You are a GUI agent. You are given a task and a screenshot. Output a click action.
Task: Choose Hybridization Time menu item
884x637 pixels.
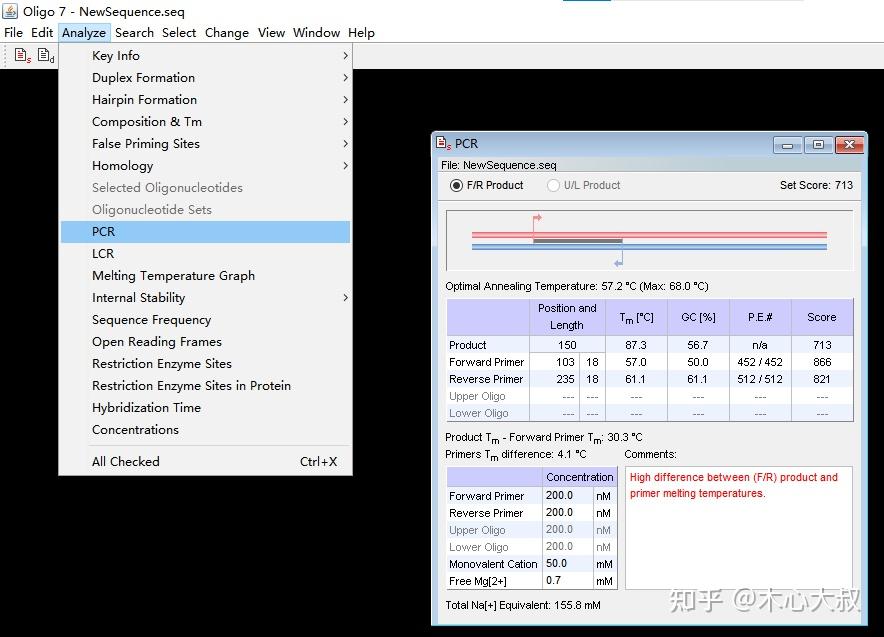[205, 407]
